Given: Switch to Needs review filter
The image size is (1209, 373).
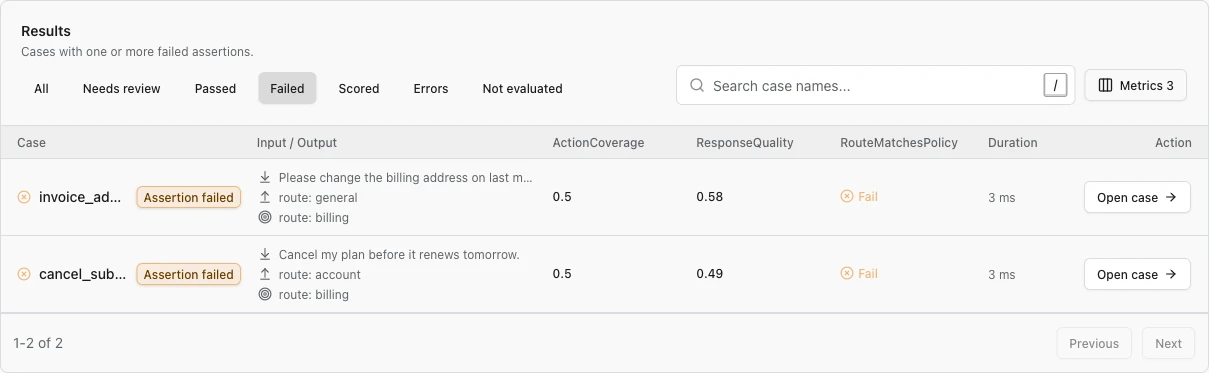Looking at the screenshot, I should [x=122, y=88].
